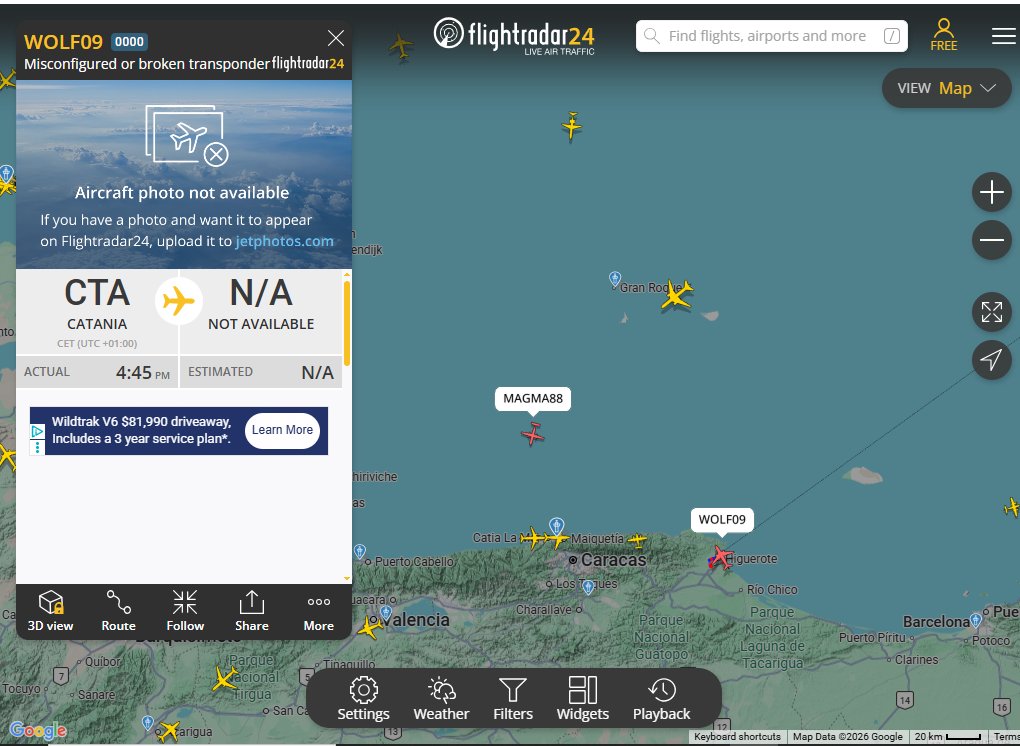Image resolution: width=1020 pixels, height=746 pixels.
Task: Follow the WOLF09 aircraft
Action: click(185, 611)
